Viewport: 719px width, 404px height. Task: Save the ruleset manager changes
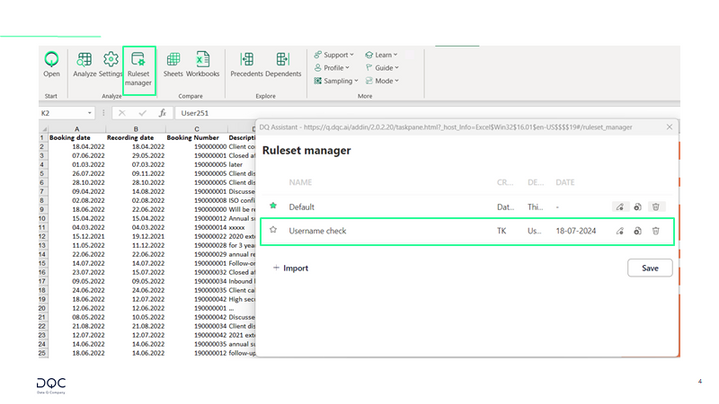tap(650, 268)
